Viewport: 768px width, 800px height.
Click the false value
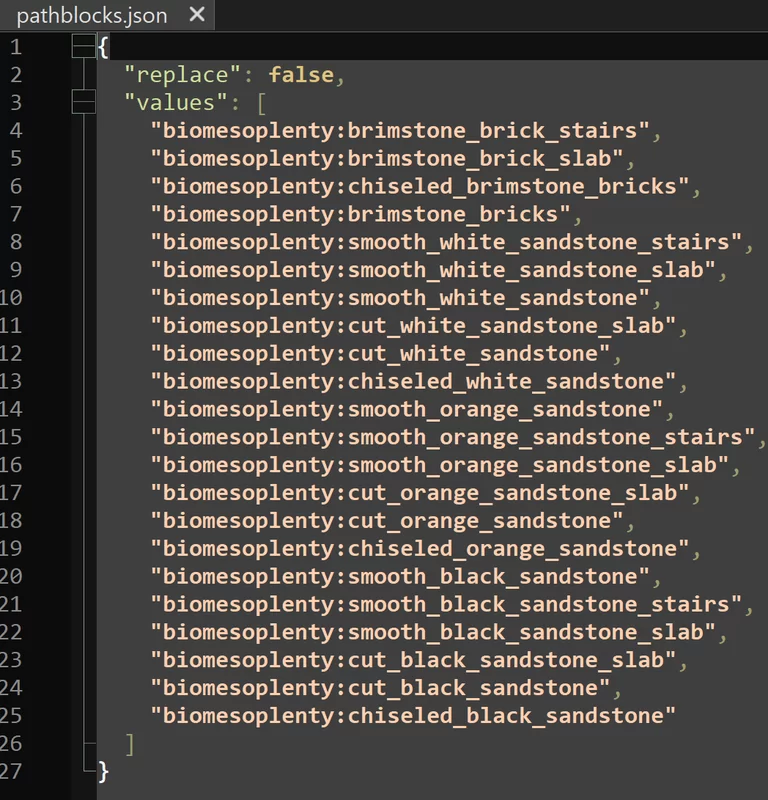coord(304,75)
